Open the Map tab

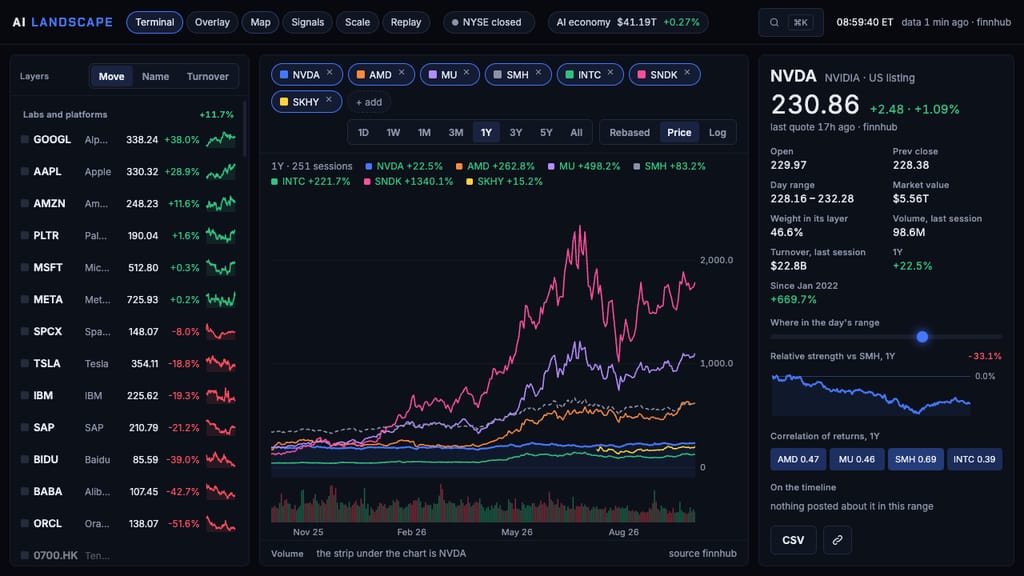(x=260, y=22)
